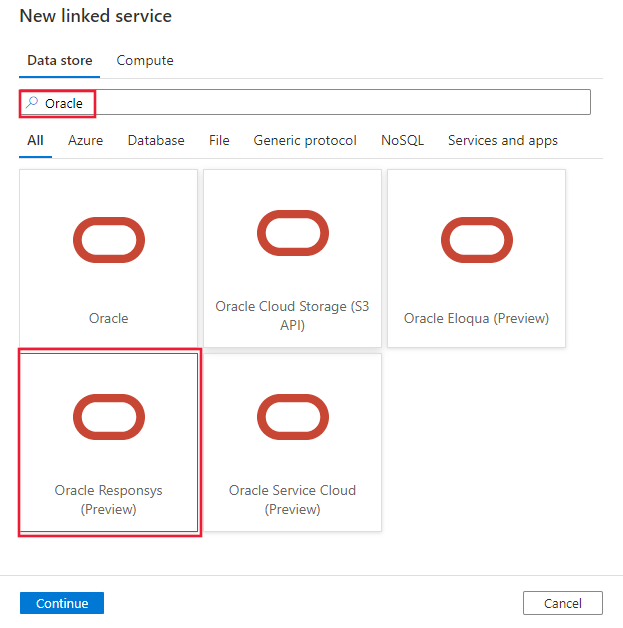
Task: Select the Generic protocol filter
Action: point(305,141)
